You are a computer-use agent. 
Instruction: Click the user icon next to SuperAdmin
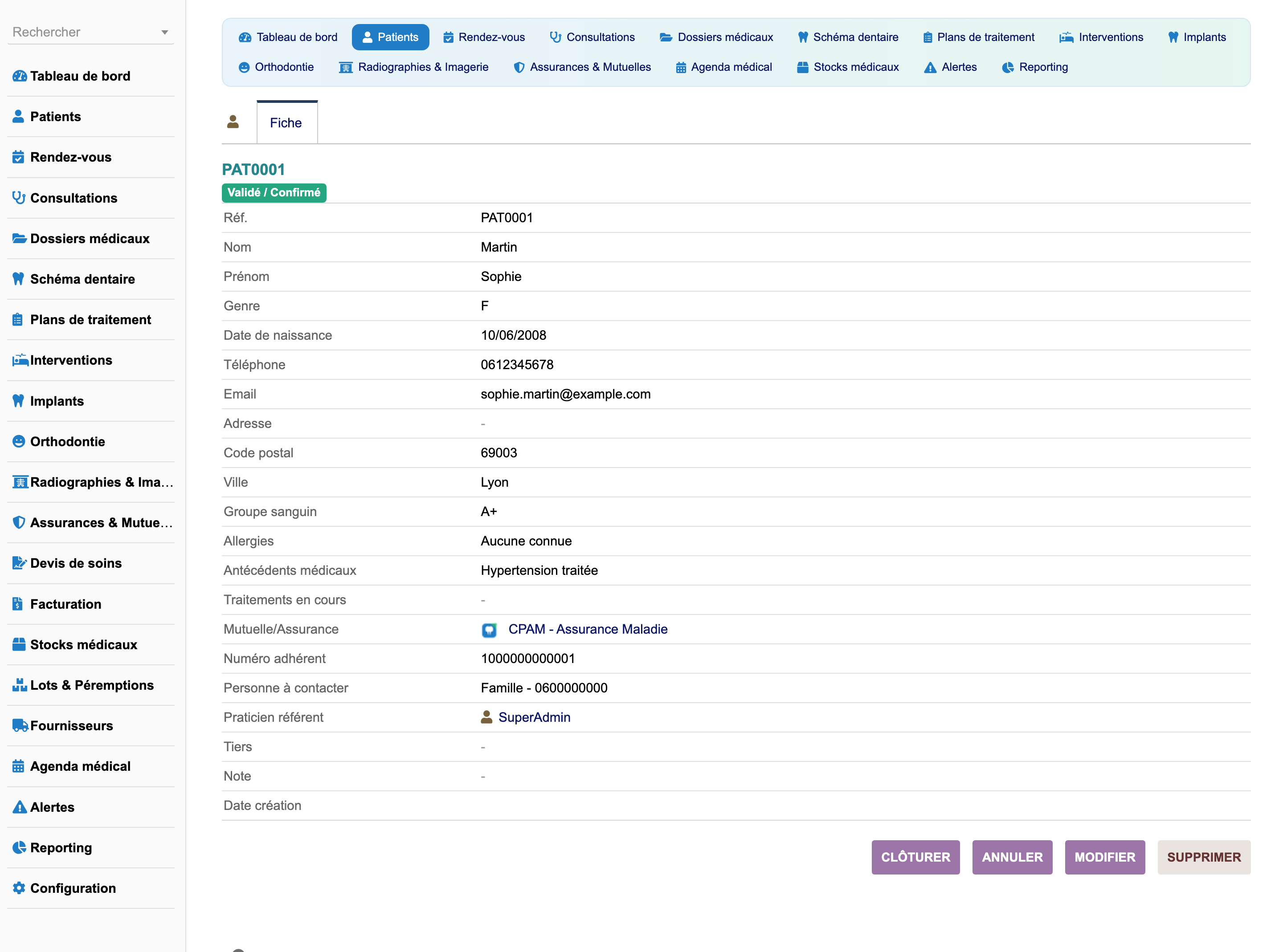click(486, 717)
